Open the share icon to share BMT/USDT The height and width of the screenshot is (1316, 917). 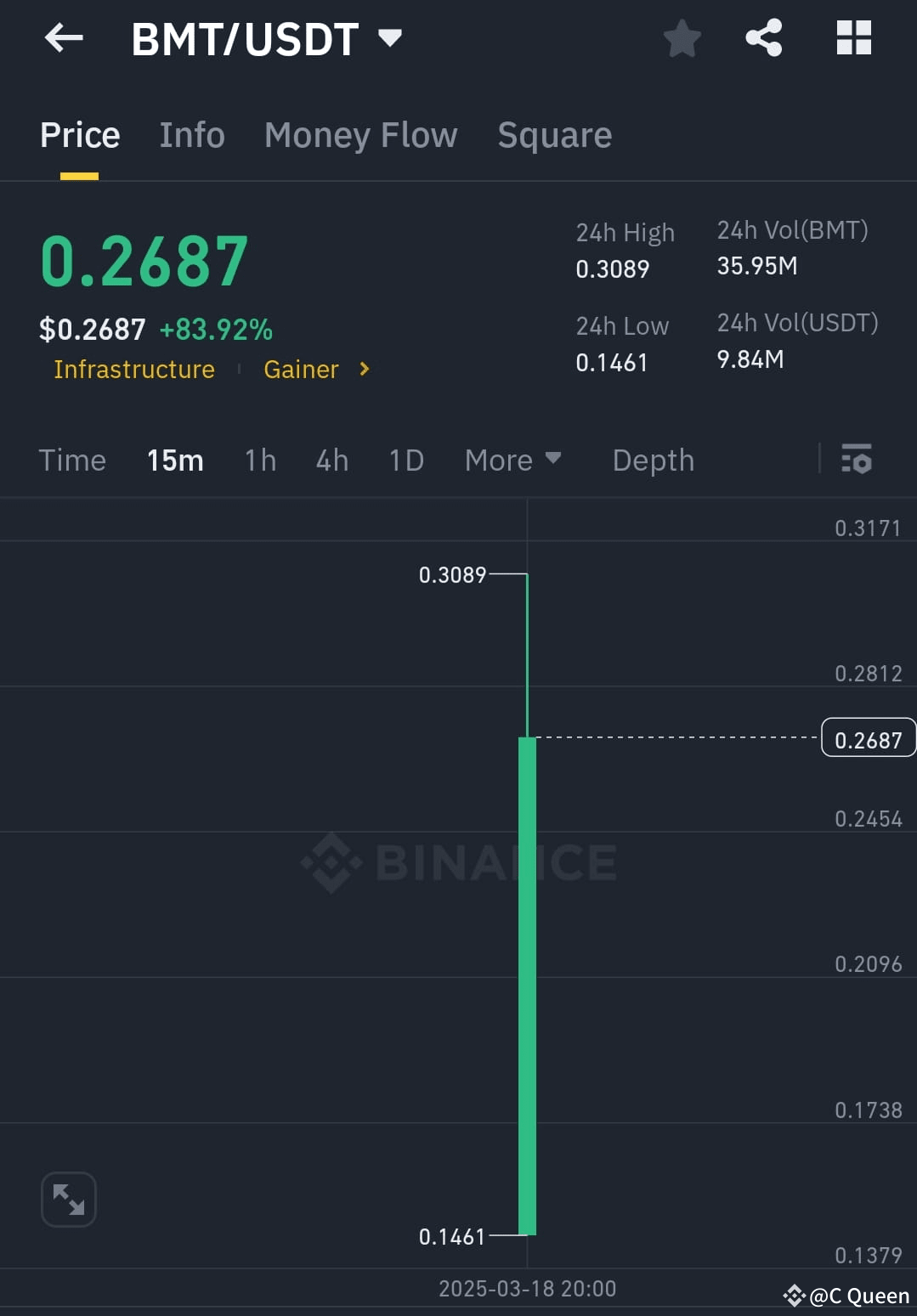pos(763,38)
